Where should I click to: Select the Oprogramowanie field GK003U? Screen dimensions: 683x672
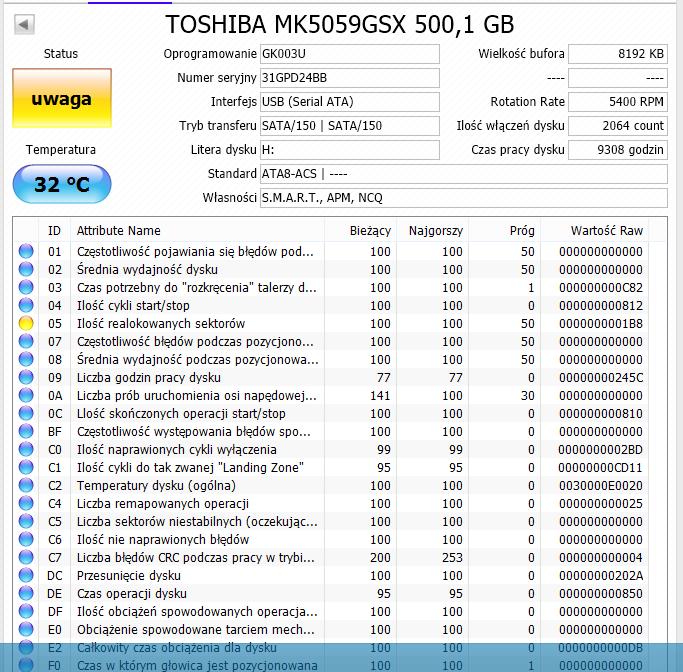click(x=350, y=54)
